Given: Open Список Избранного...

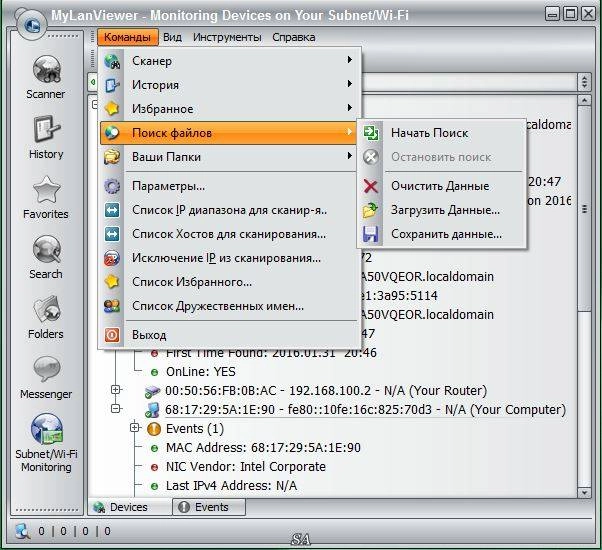Looking at the screenshot, I should [228, 282].
